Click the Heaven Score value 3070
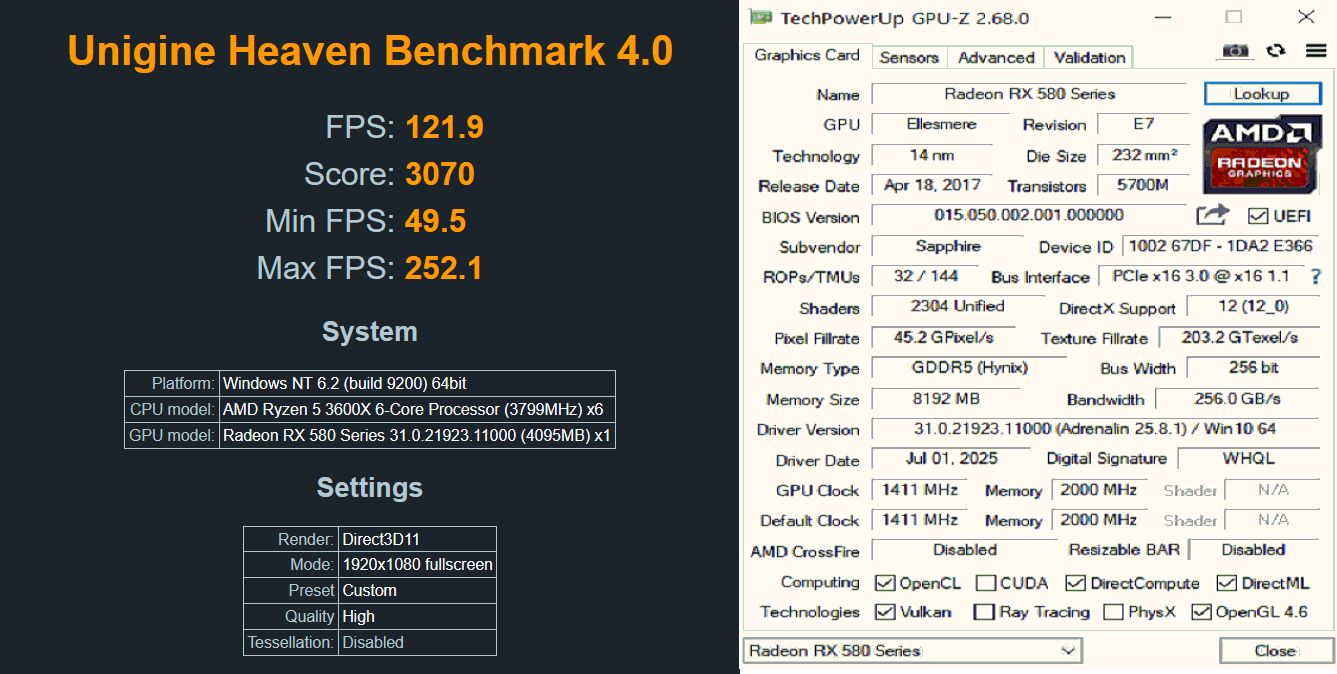Image resolution: width=1337 pixels, height=674 pixels. 440,174
